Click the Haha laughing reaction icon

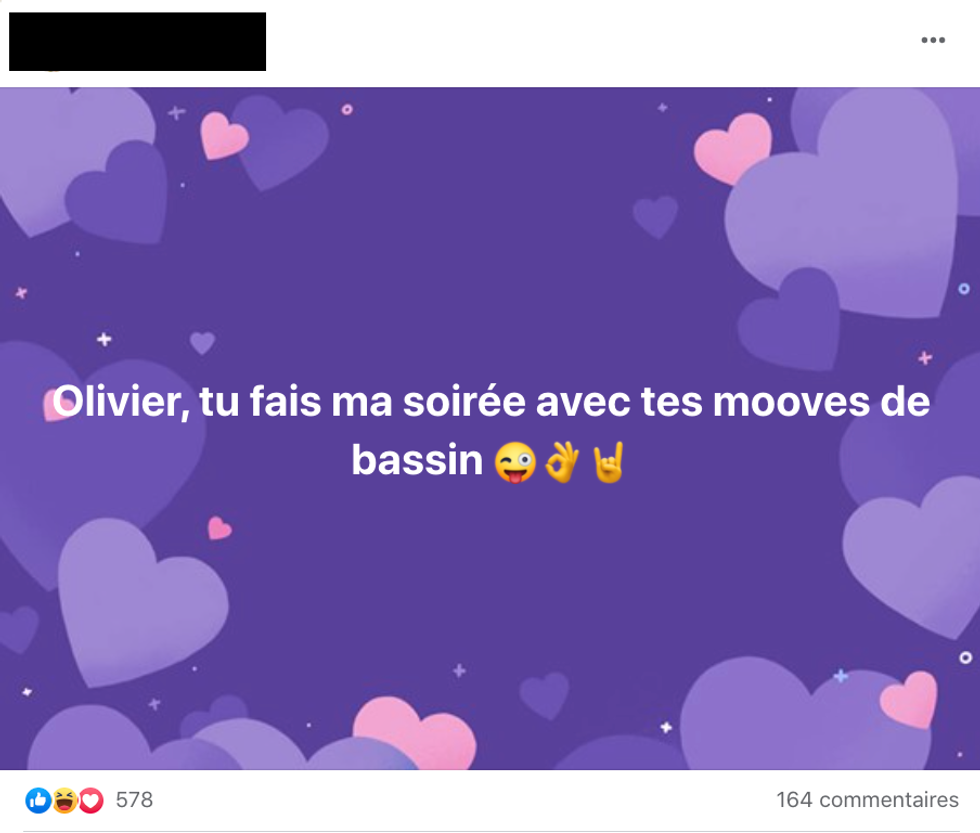click(x=65, y=800)
